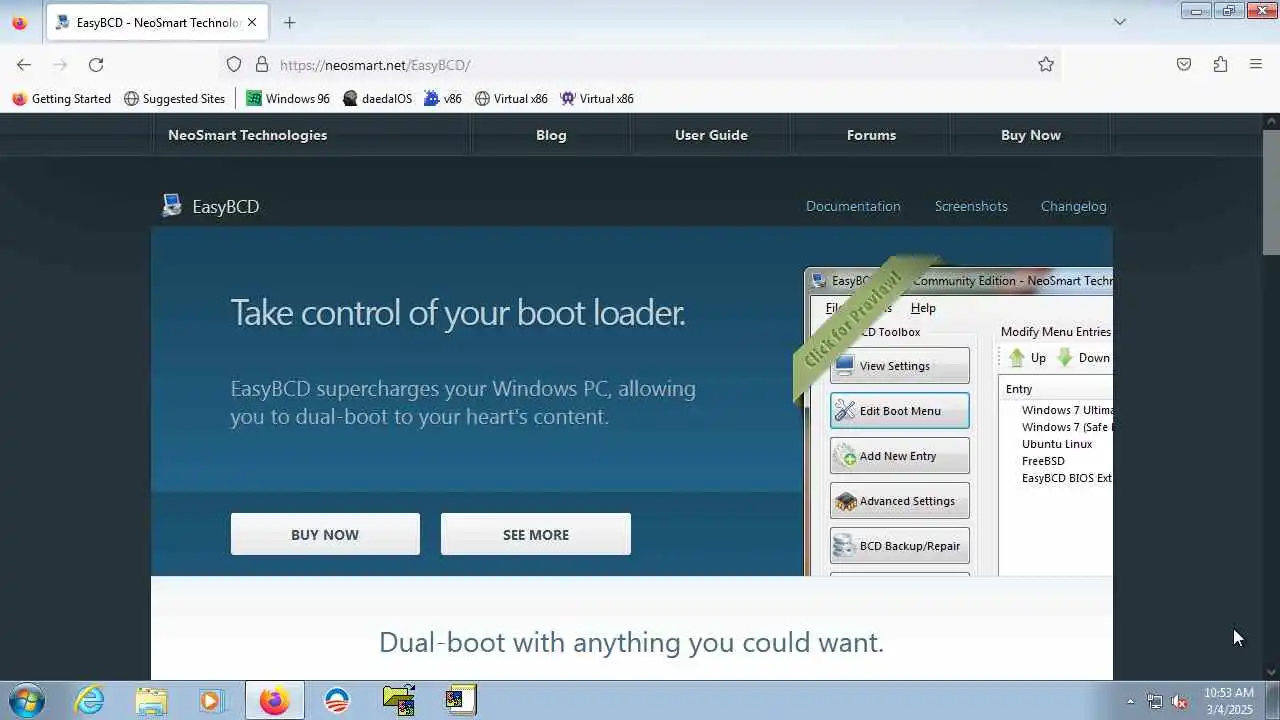The width and height of the screenshot is (1280, 720).
Task: Click the Firefox taskbar icon
Action: (x=274, y=701)
